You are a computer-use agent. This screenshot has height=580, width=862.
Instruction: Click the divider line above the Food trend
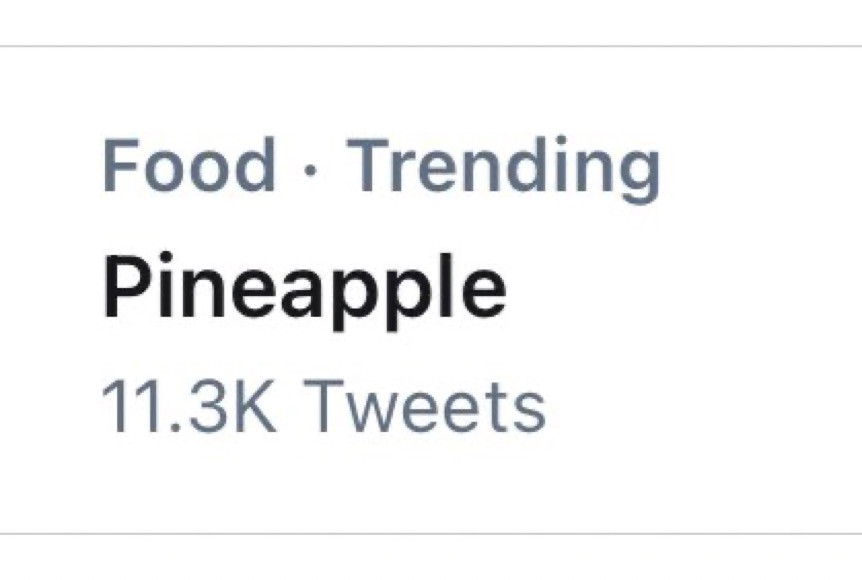[x=430, y=46]
